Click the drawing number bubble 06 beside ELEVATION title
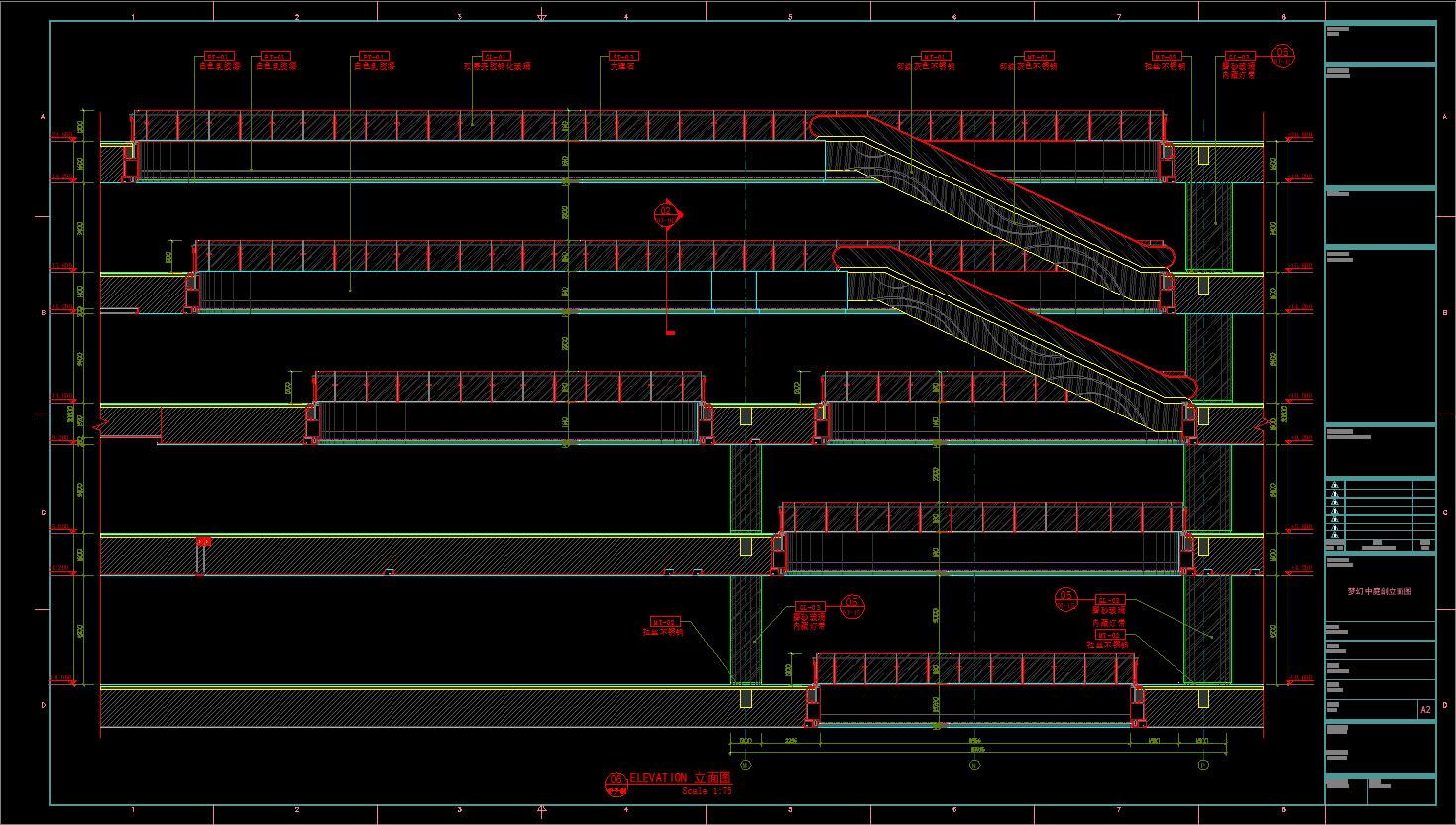1456x825 pixels. (x=616, y=782)
